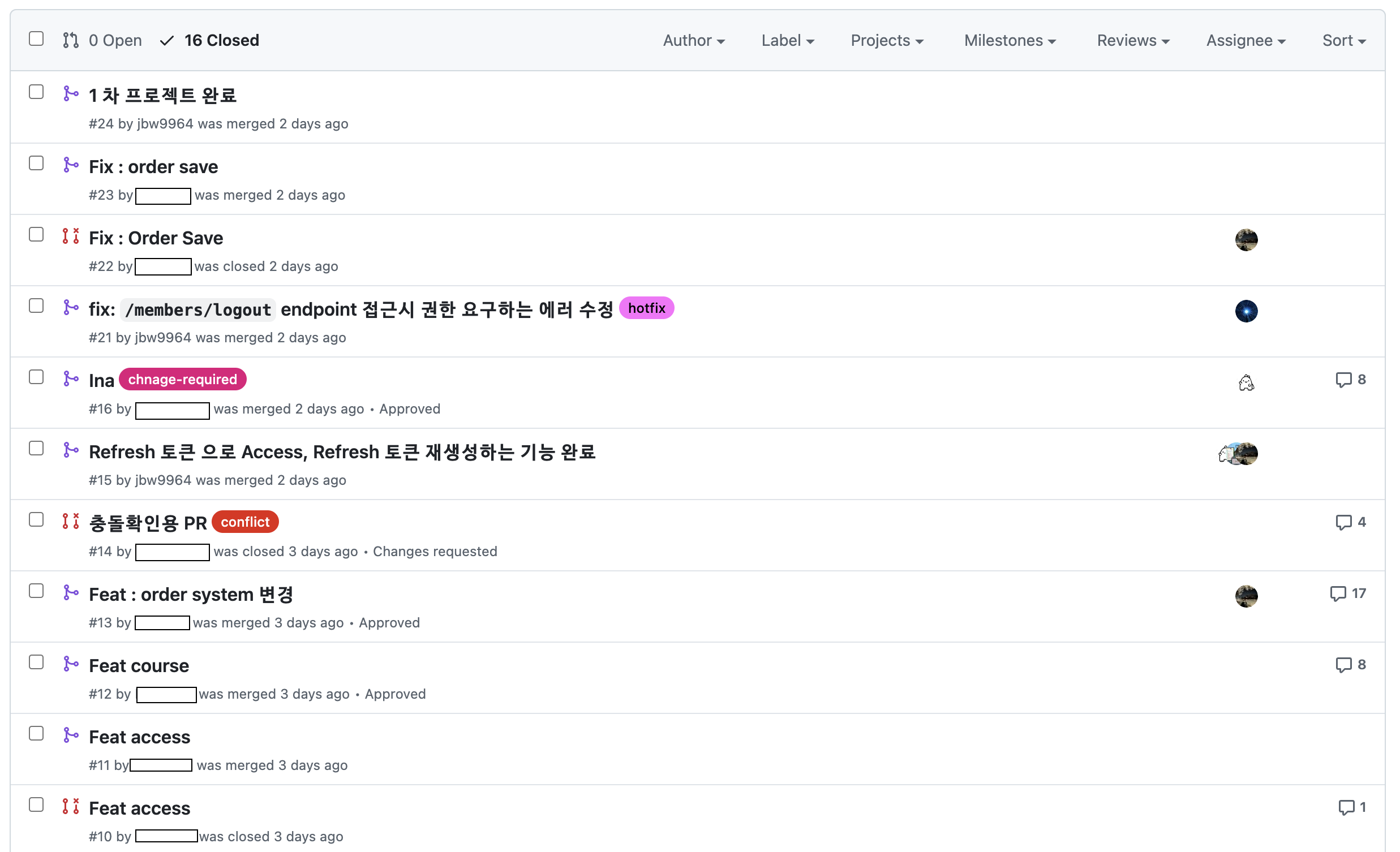Click closed PR icon next to Fix : Order Save

[71, 236]
